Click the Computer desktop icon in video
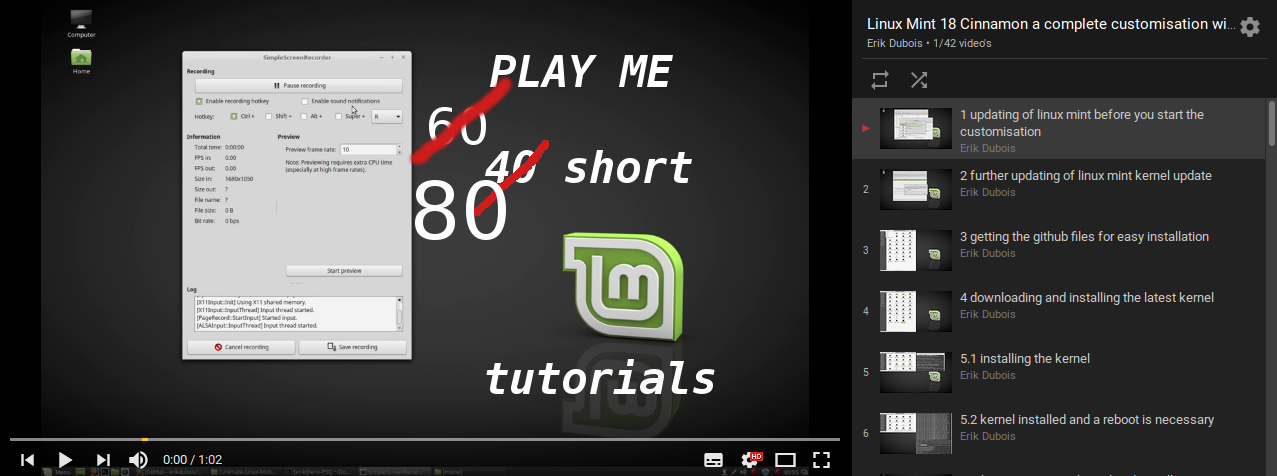The image size is (1277, 476). [x=82, y=23]
